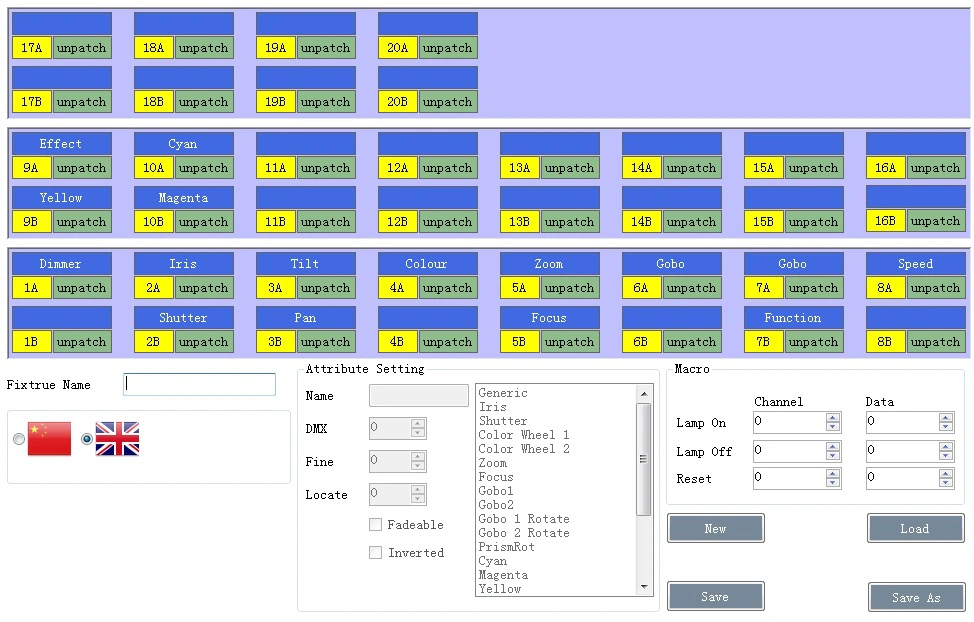The width and height of the screenshot is (974, 622).
Task: Click the Load button
Action: click(x=916, y=529)
